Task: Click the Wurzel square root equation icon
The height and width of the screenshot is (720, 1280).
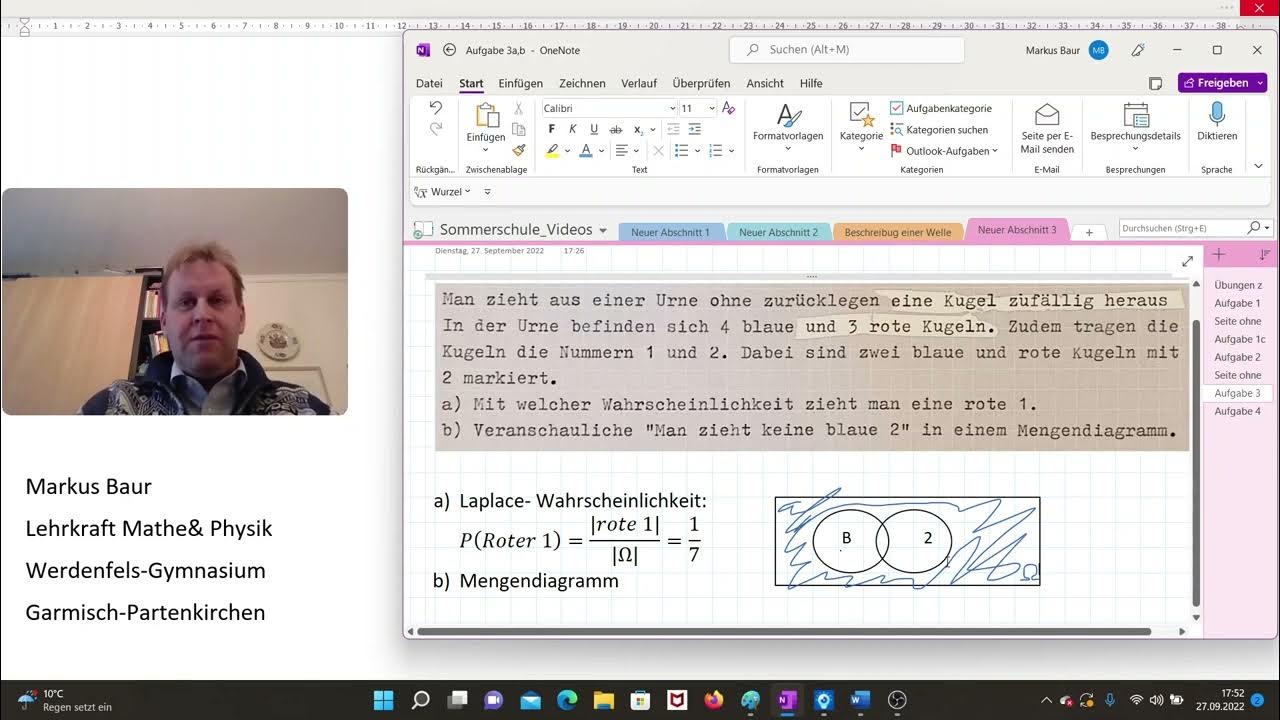Action: pyautogui.click(x=422, y=191)
